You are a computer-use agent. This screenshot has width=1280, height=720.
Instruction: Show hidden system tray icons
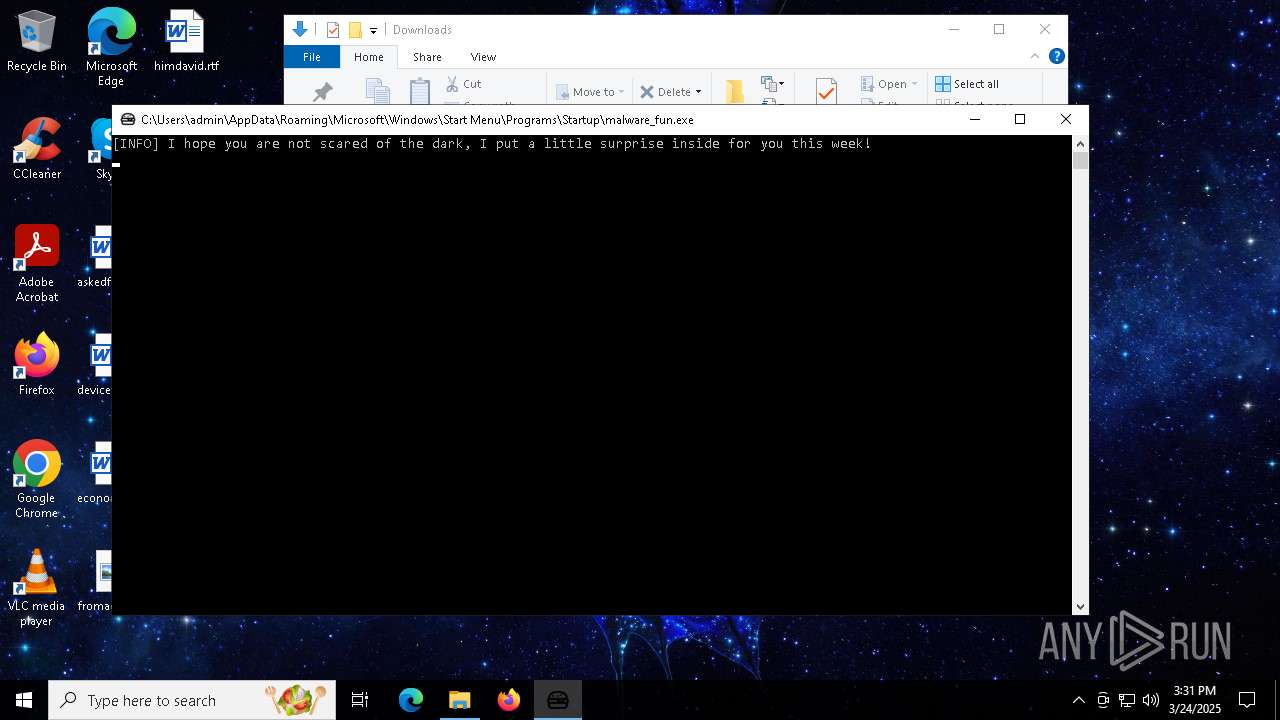point(1078,700)
